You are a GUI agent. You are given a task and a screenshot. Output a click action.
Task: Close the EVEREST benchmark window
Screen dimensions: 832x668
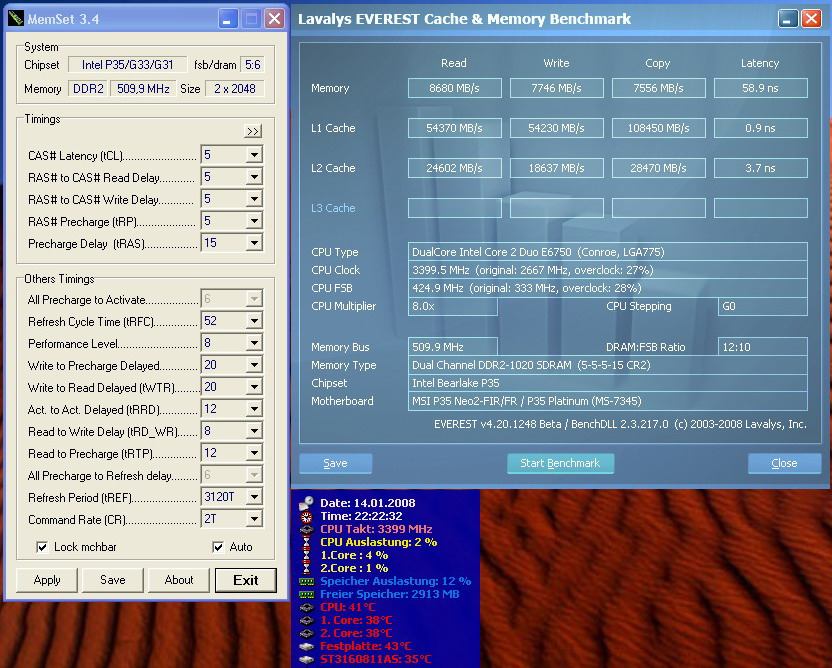(x=811, y=19)
